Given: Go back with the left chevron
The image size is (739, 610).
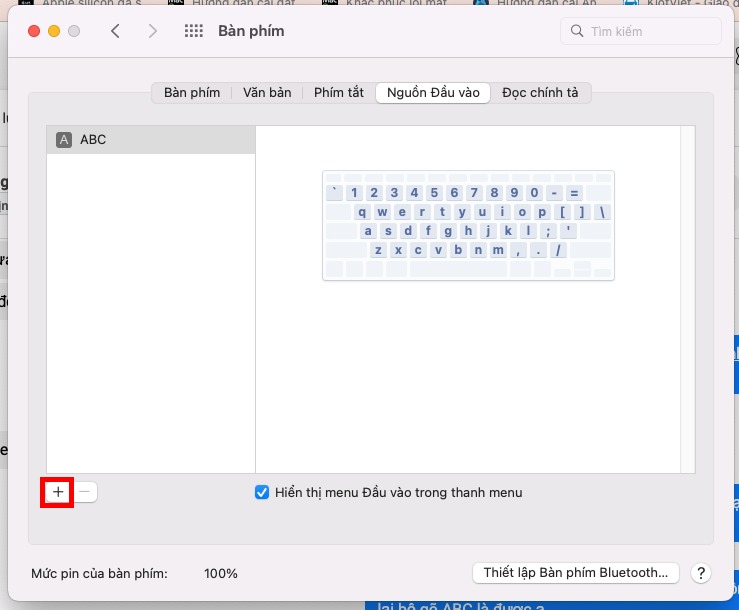Looking at the screenshot, I should point(115,31).
